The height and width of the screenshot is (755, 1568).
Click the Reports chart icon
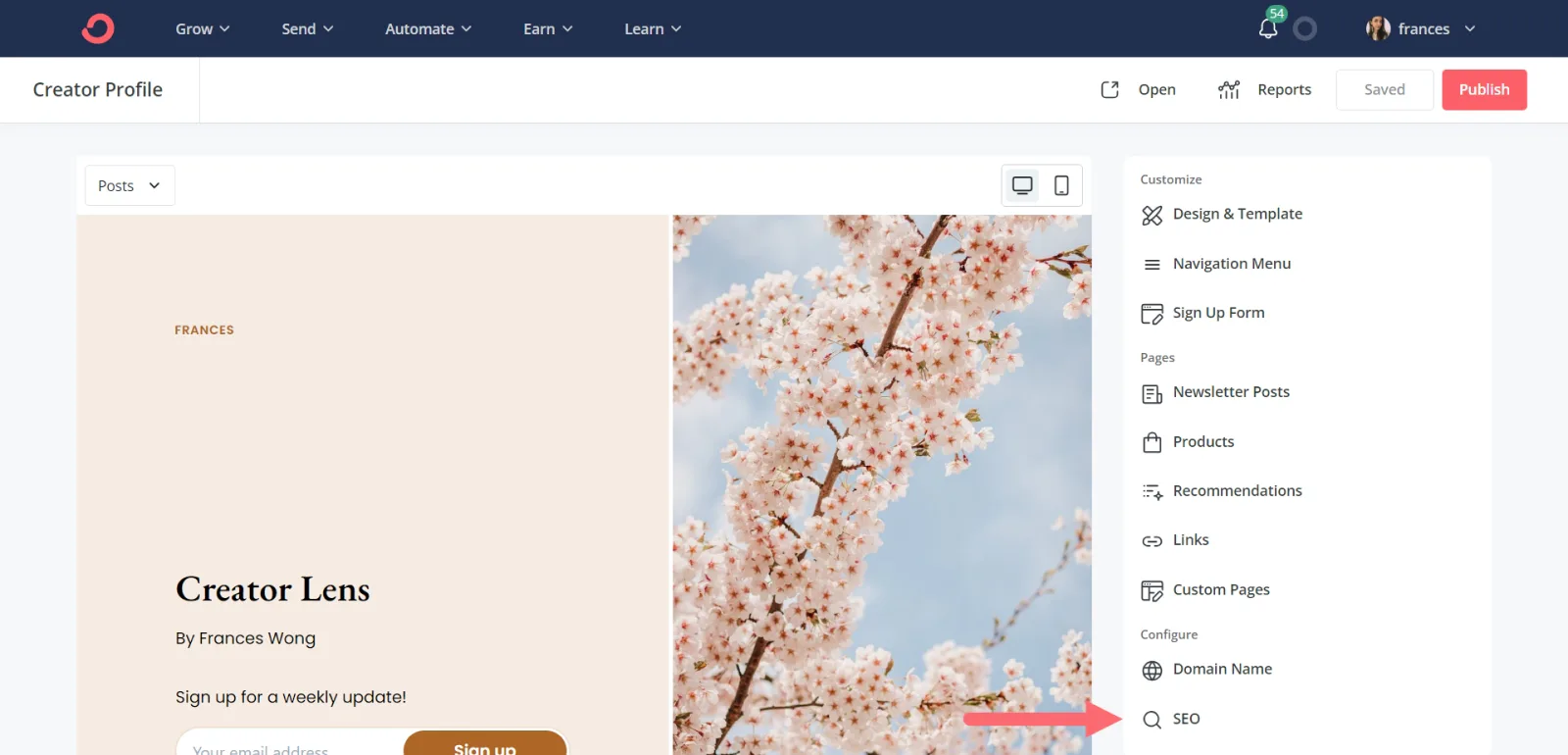click(1228, 90)
